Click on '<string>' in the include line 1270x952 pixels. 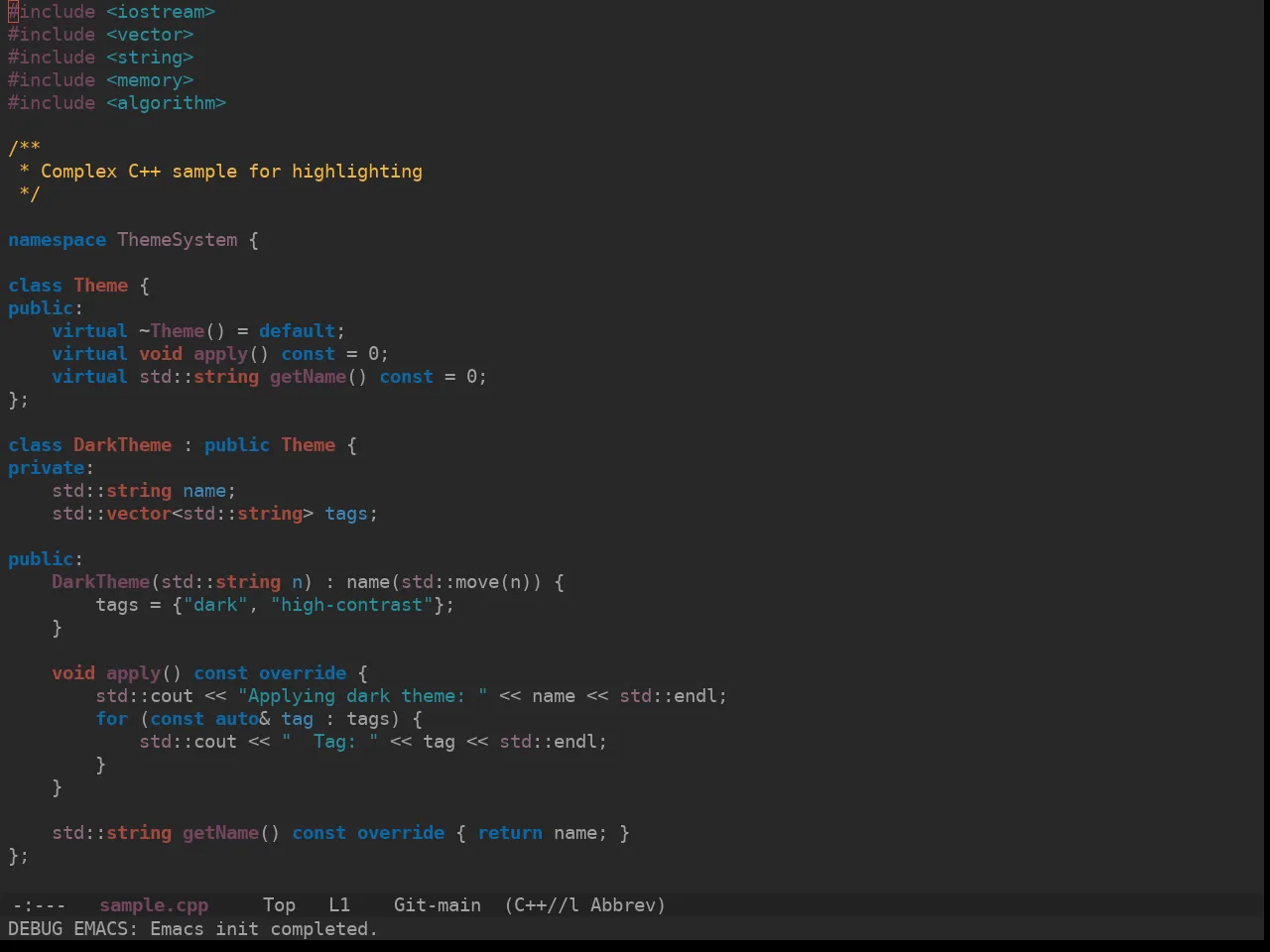[150, 58]
